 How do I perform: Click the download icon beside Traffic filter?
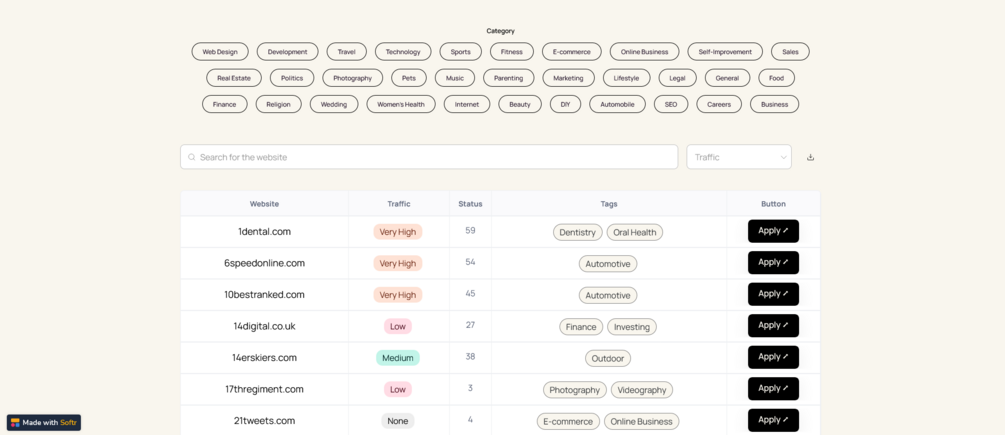point(810,157)
